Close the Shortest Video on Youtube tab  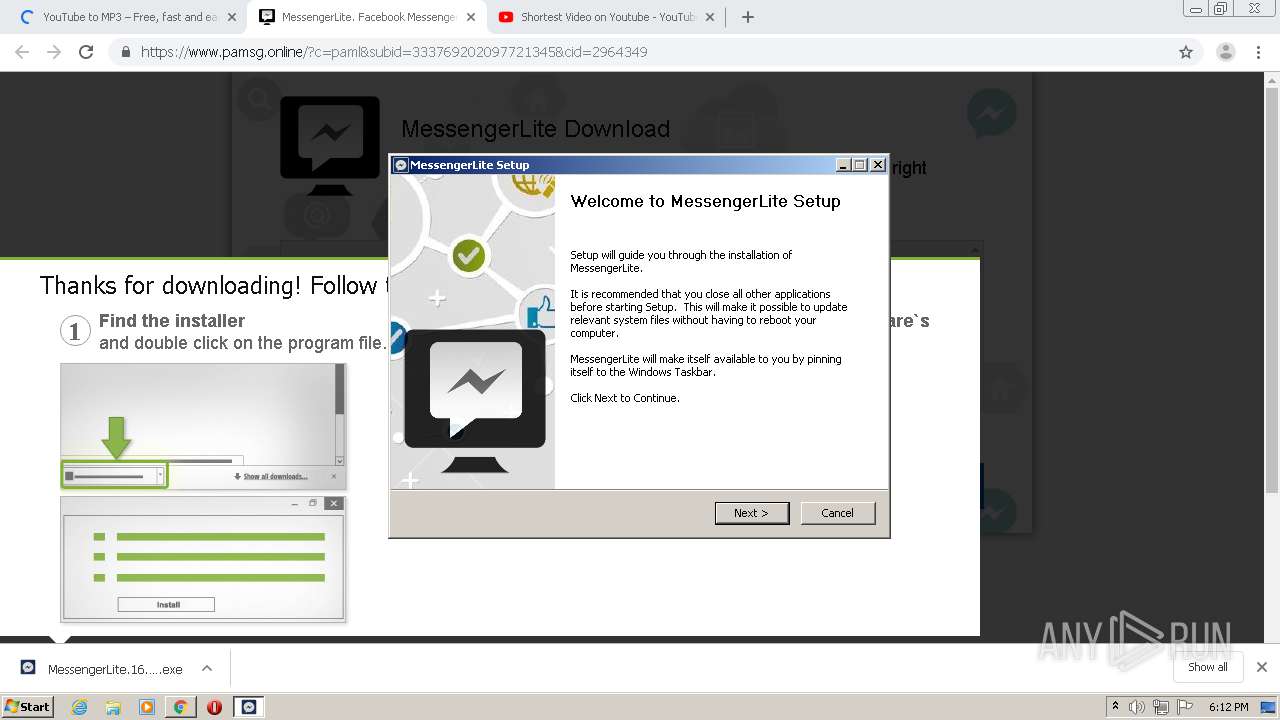710,17
